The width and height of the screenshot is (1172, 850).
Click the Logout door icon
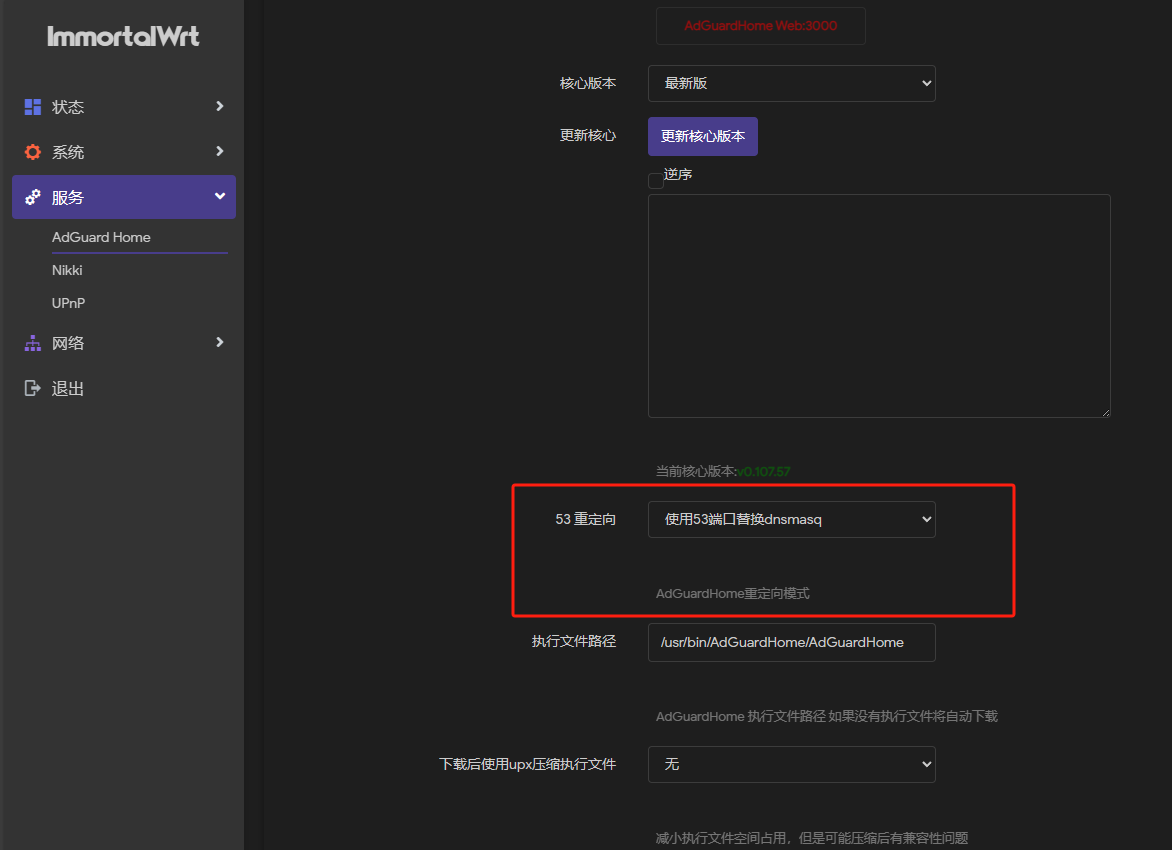point(33,388)
